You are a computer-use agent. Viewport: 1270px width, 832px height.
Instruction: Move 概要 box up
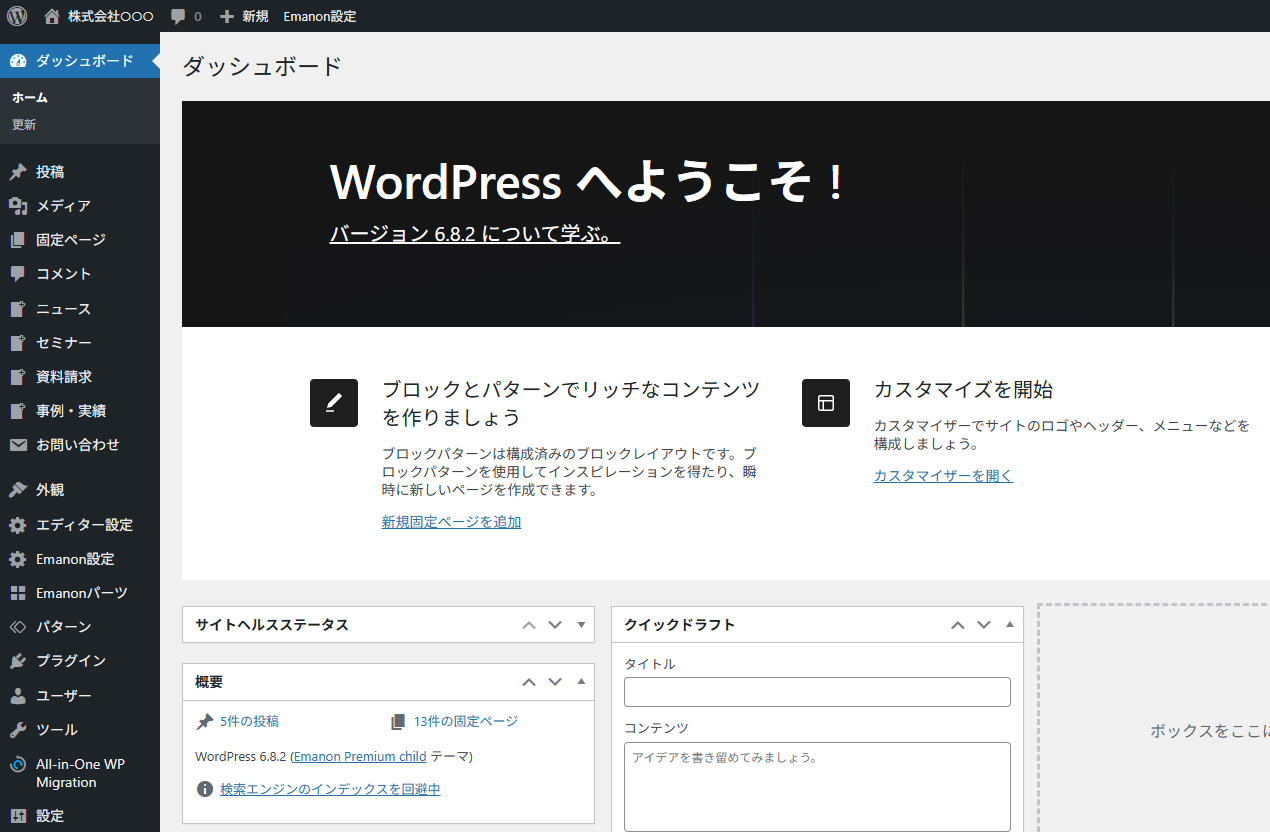pos(529,682)
